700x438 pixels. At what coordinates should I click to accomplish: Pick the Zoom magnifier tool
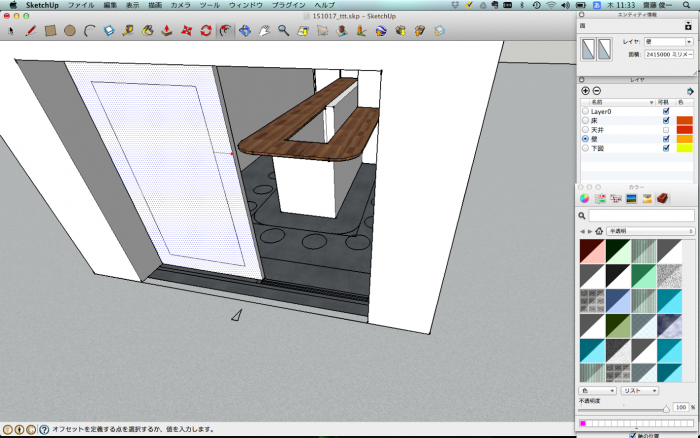pyautogui.click(x=284, y=31)
